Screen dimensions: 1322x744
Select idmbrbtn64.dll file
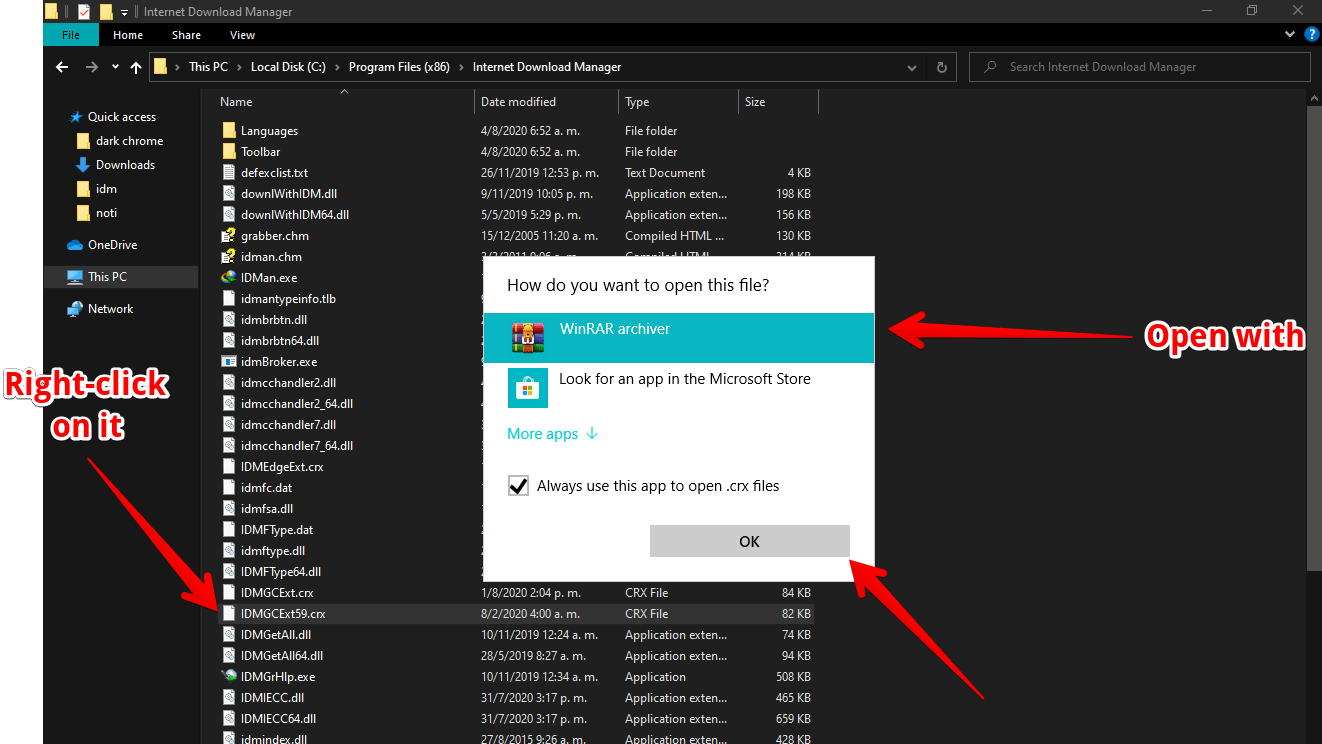(x=279, y=341)
